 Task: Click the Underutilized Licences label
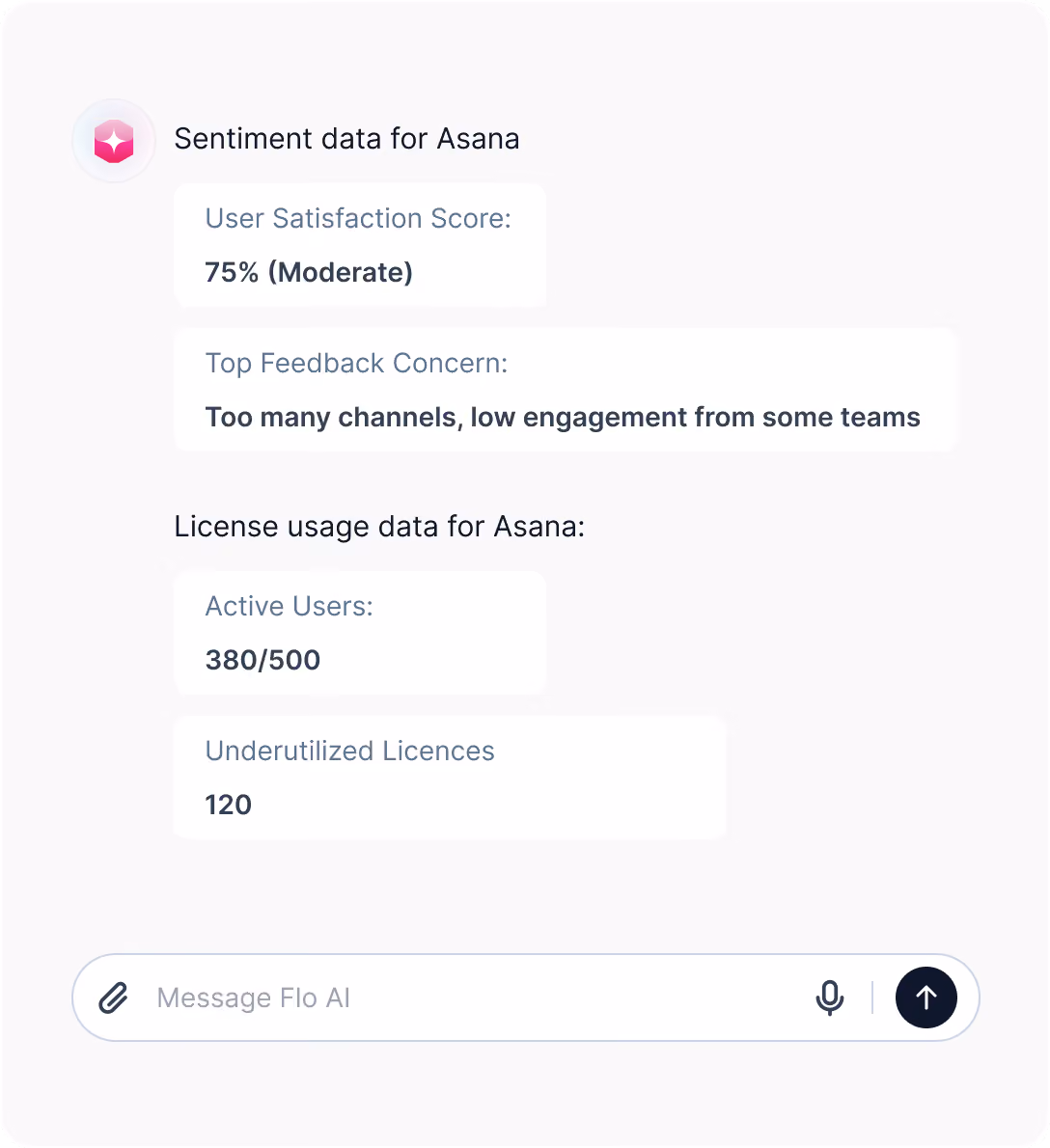tap(350, 752)
